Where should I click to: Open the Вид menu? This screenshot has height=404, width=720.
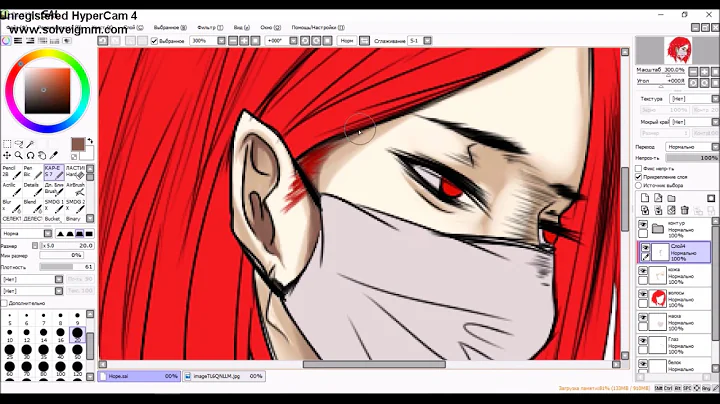[242, 28]
